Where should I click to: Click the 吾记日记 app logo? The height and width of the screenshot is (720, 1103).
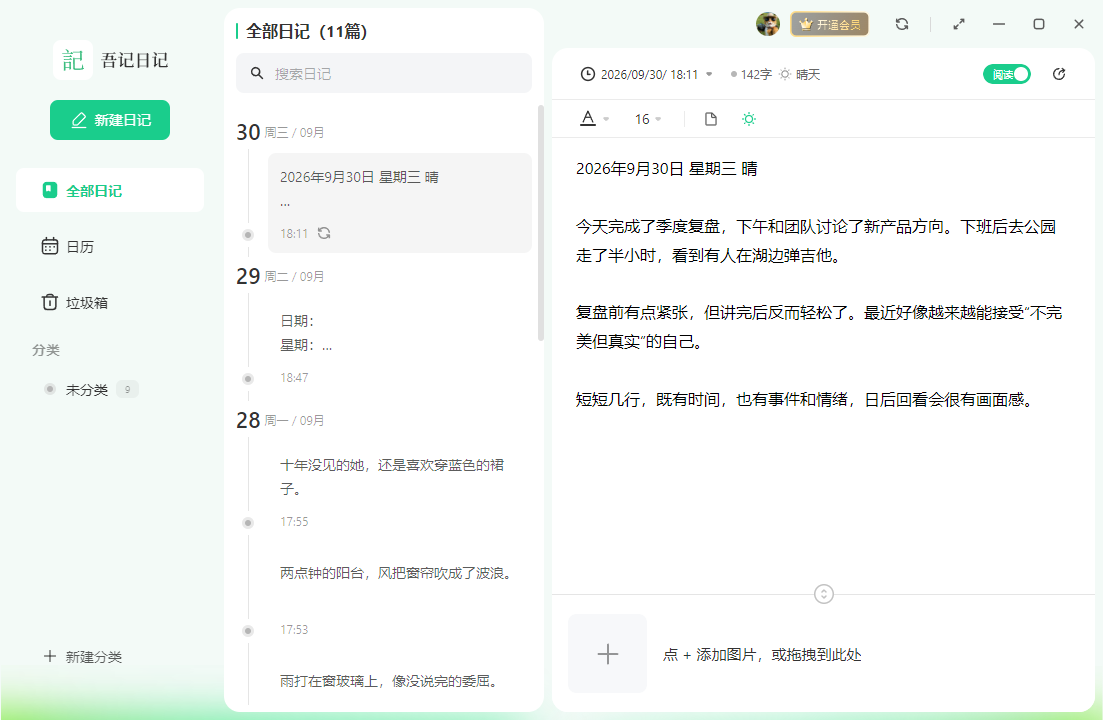pos(73,60)
